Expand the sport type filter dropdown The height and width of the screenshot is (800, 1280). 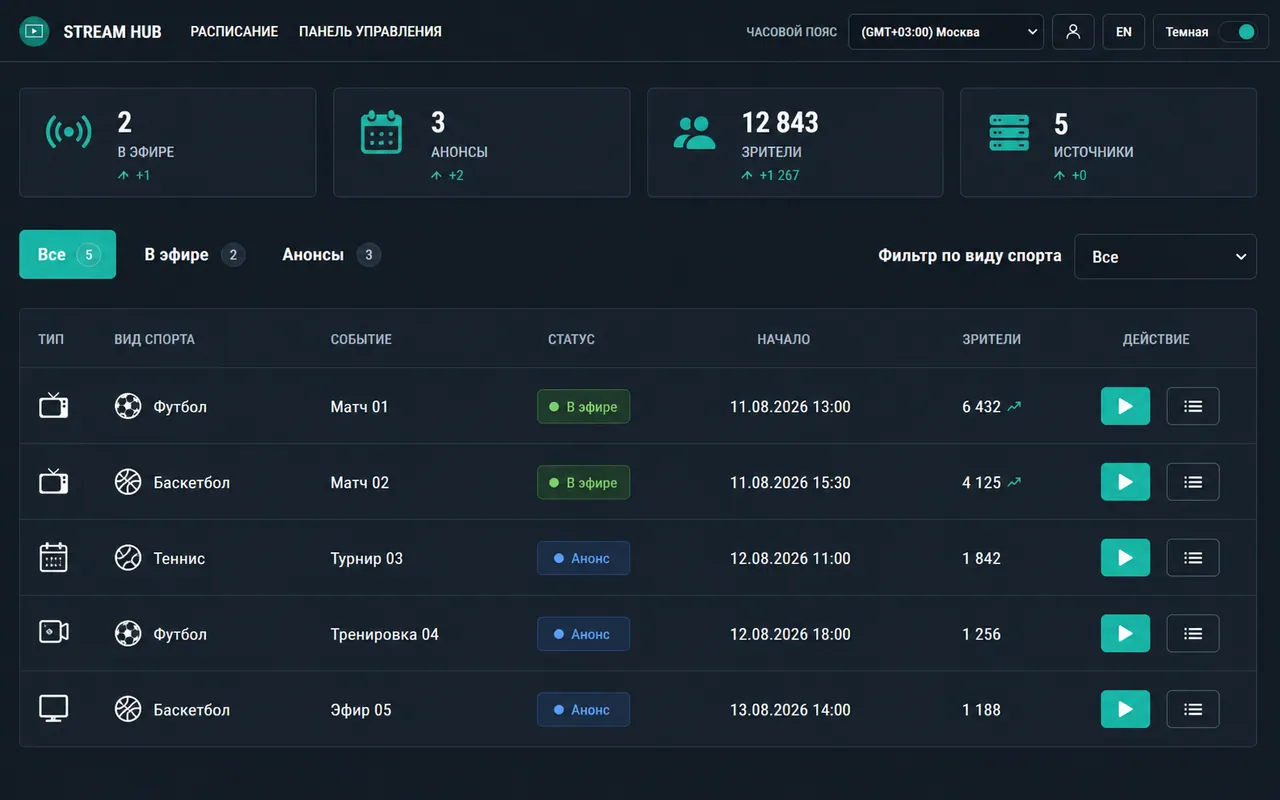[x=1165, y=256]
